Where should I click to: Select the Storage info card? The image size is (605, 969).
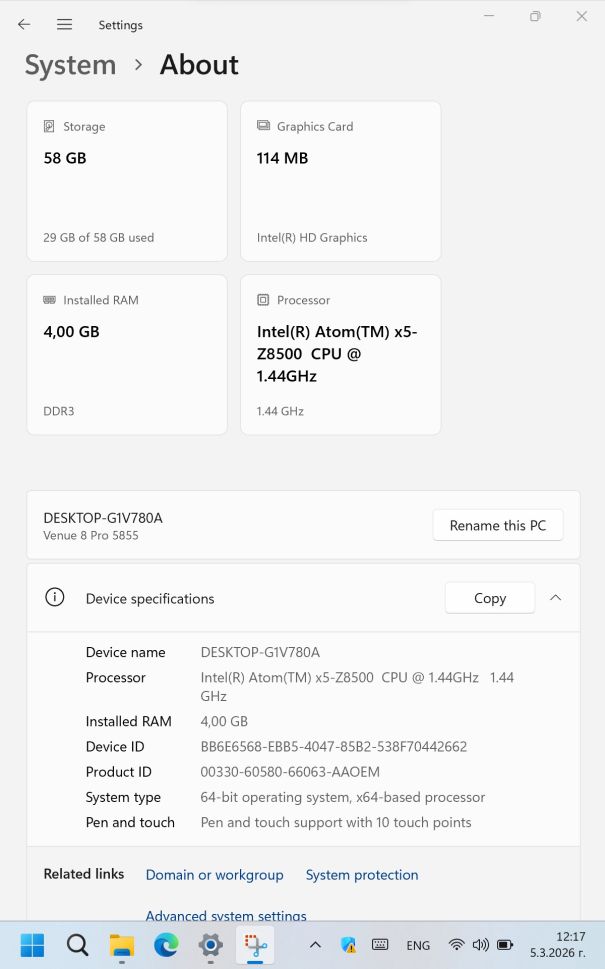click(x=127, y=182)
